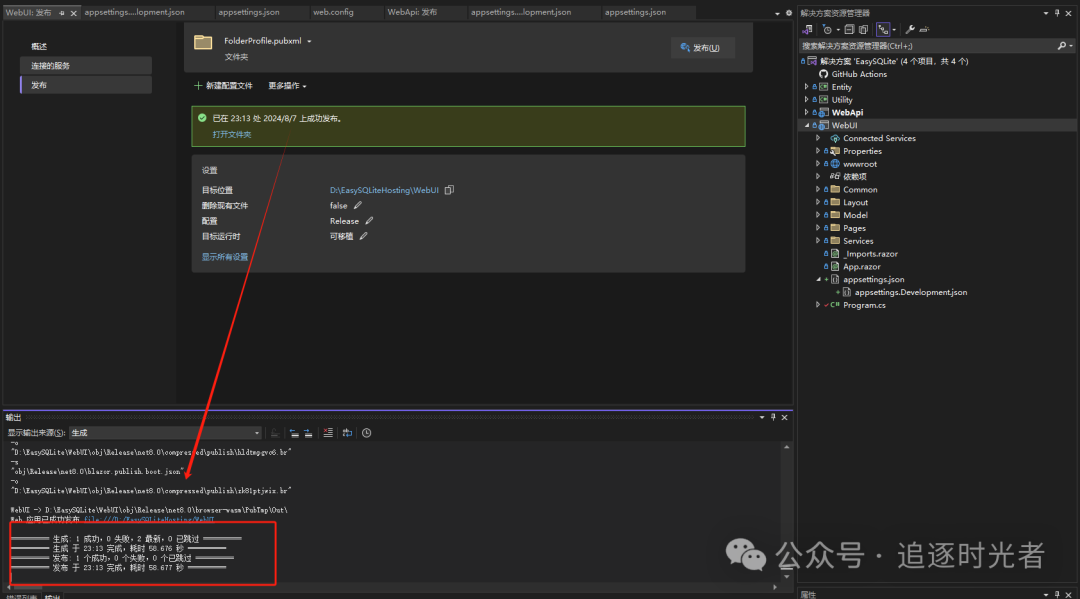Click the clock icon in Output toolbar
This screenshot has width=1080, height=599.
(367, 433)
